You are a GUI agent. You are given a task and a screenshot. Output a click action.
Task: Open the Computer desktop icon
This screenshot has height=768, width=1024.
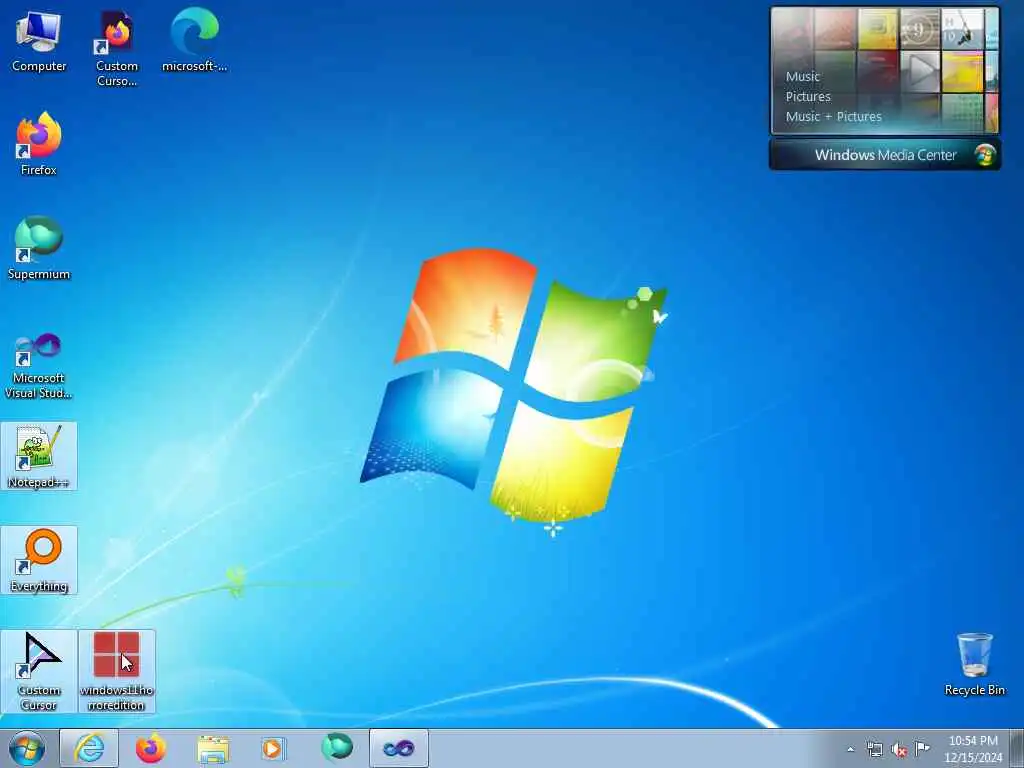tap(39, 42)
